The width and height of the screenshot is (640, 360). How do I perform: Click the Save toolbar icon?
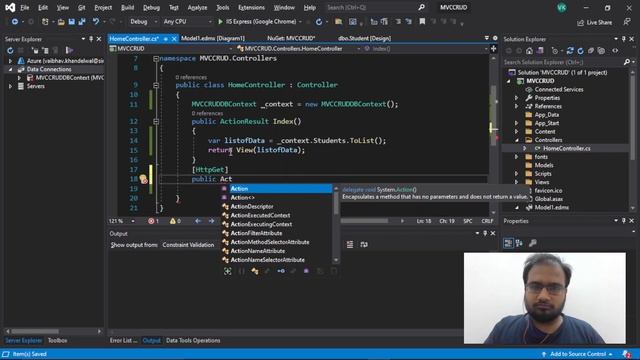coord(71,22)
